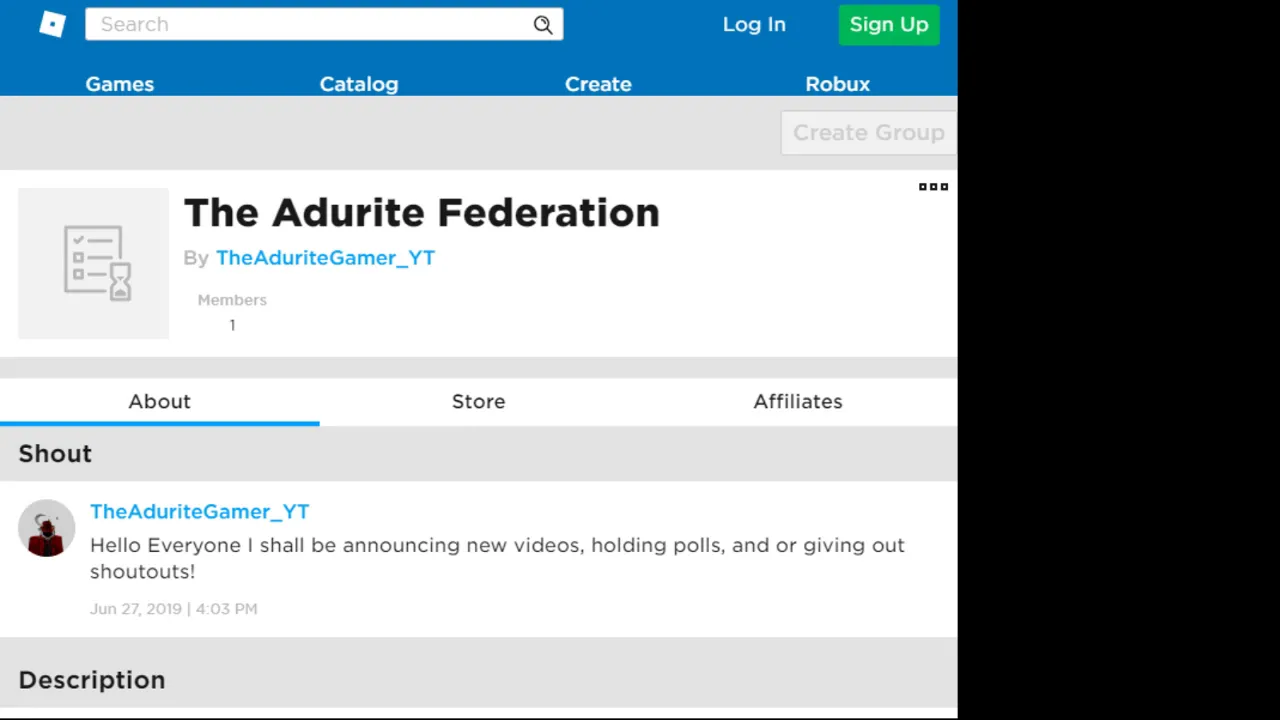Screen dimensions: 1280x720
Task: Click the Members count label
Action: click(x=232, y=300)
